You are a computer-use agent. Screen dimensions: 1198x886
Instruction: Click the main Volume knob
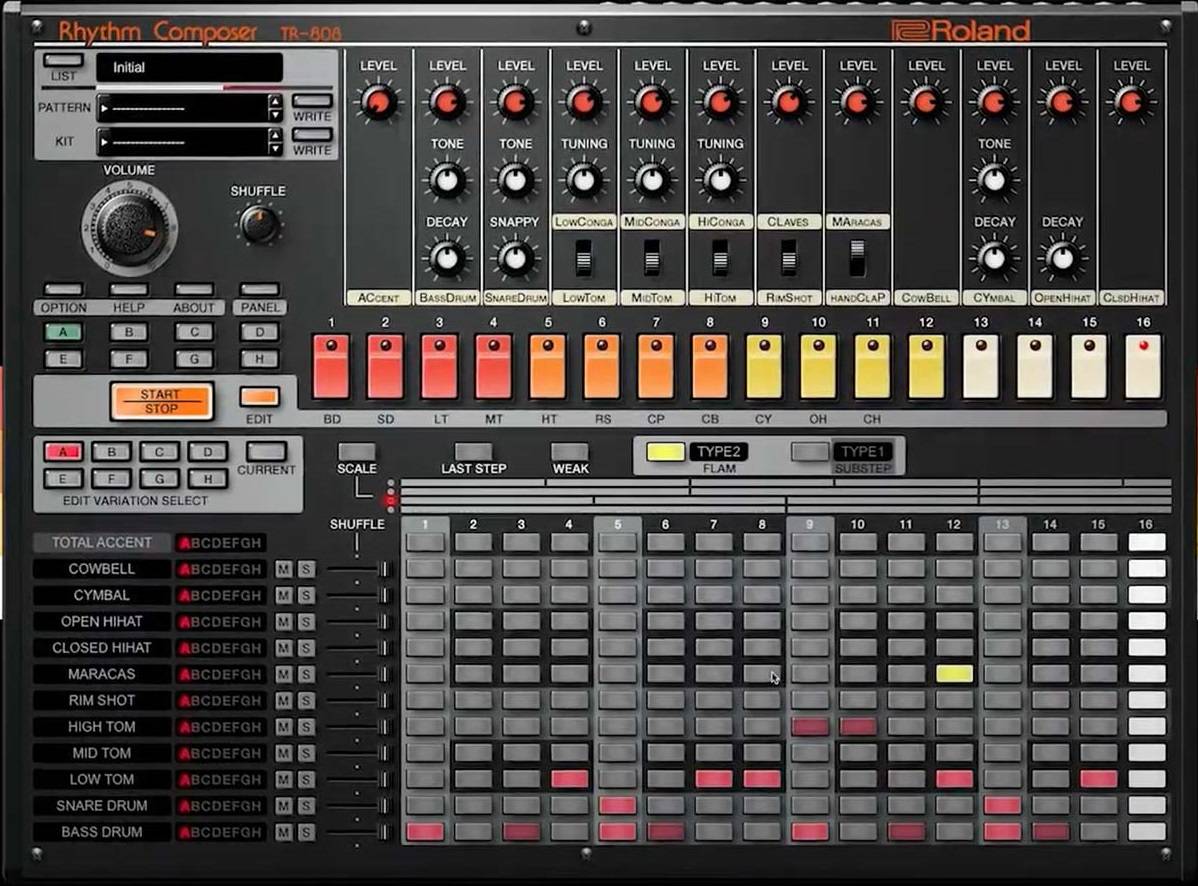point(129,229)
